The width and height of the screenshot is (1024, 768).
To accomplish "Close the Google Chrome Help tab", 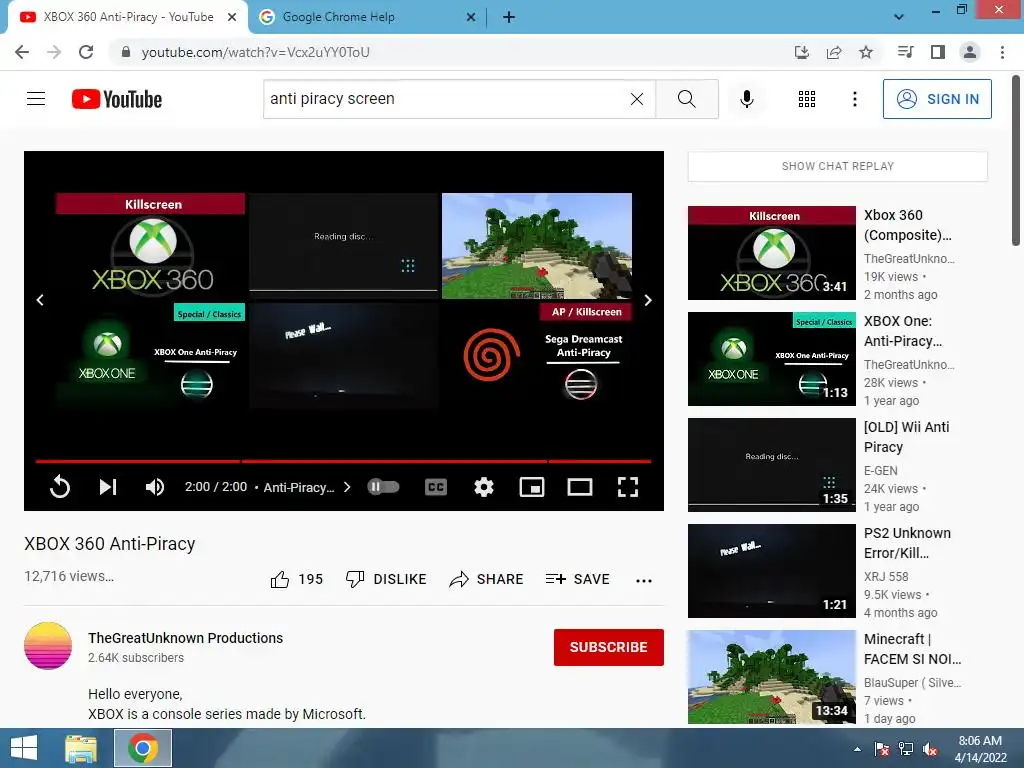I will [x=471, y=17].
